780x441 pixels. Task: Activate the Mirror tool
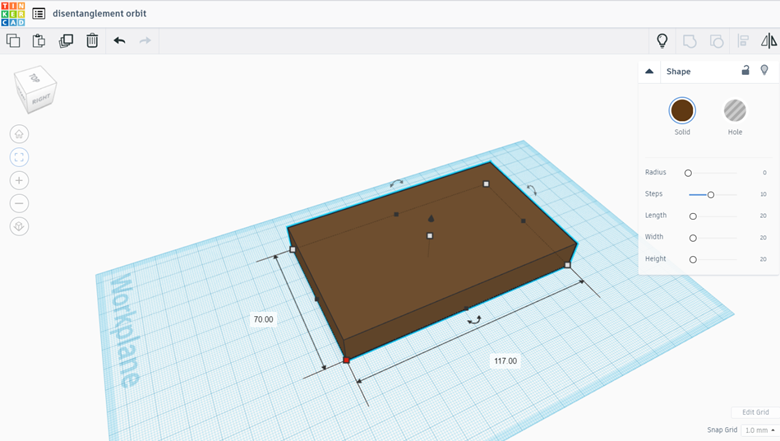pos(769,41)
